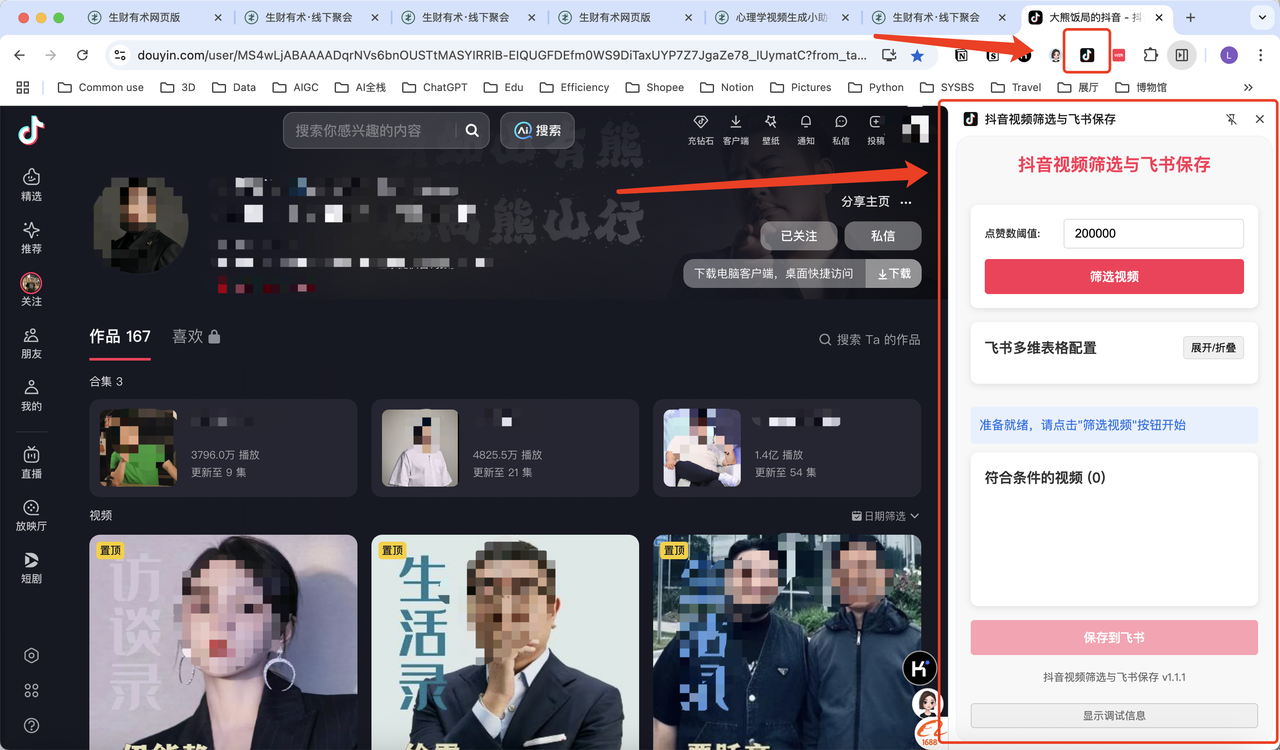The width and height of the screenshot is (1280, 750).
Task: Open 精选 in Douyin sidebar
Action: 31,185
